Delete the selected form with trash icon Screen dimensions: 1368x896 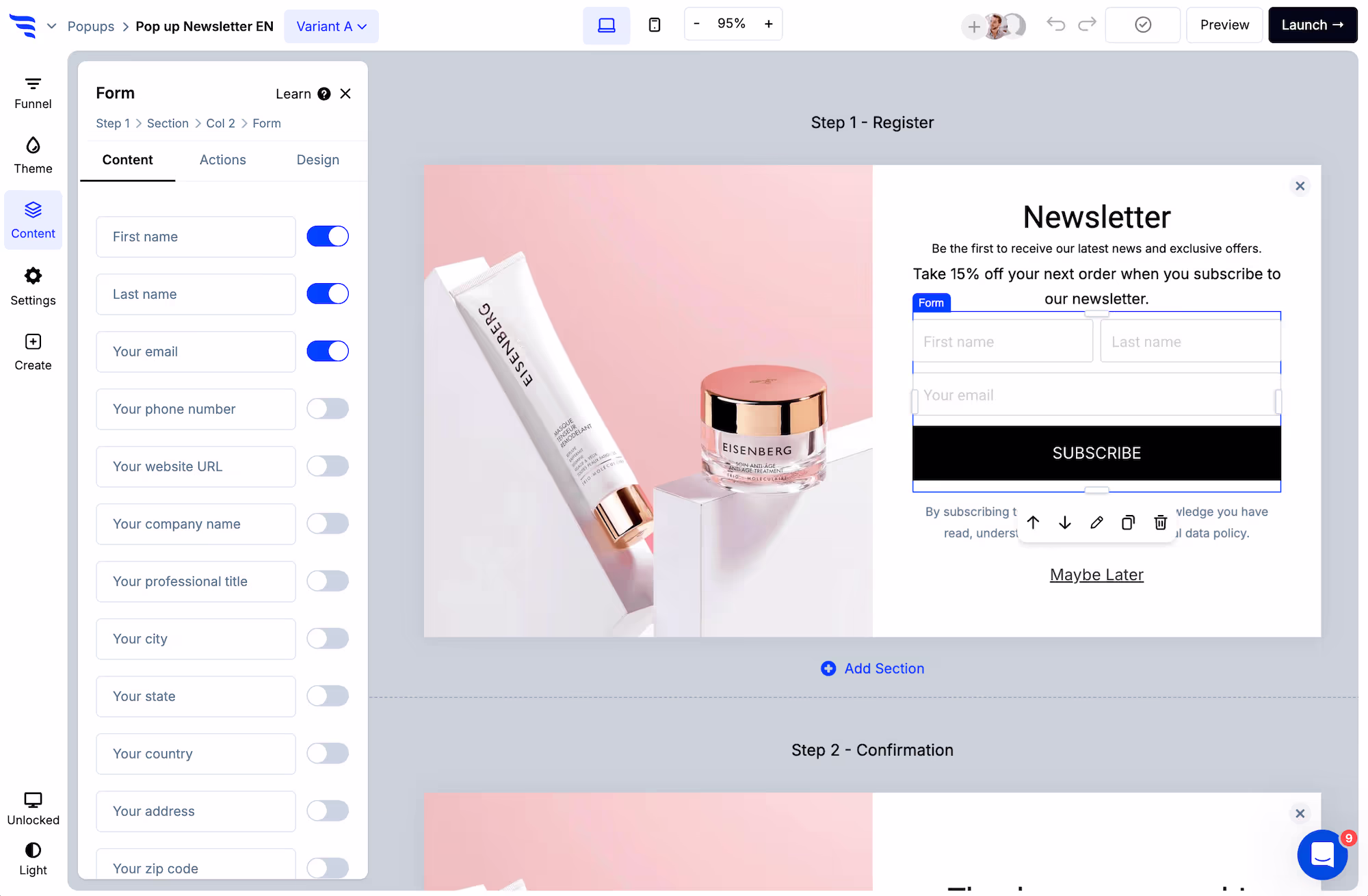click(x=1161, y=523)
